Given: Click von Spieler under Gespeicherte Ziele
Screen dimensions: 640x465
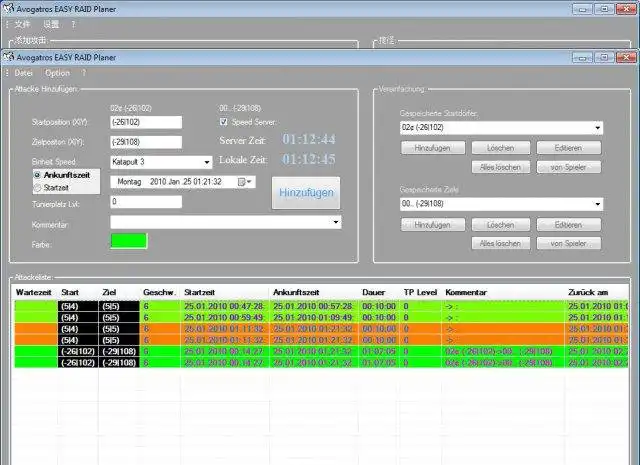Looking at the screenshot, I should [x=569, y=243].
